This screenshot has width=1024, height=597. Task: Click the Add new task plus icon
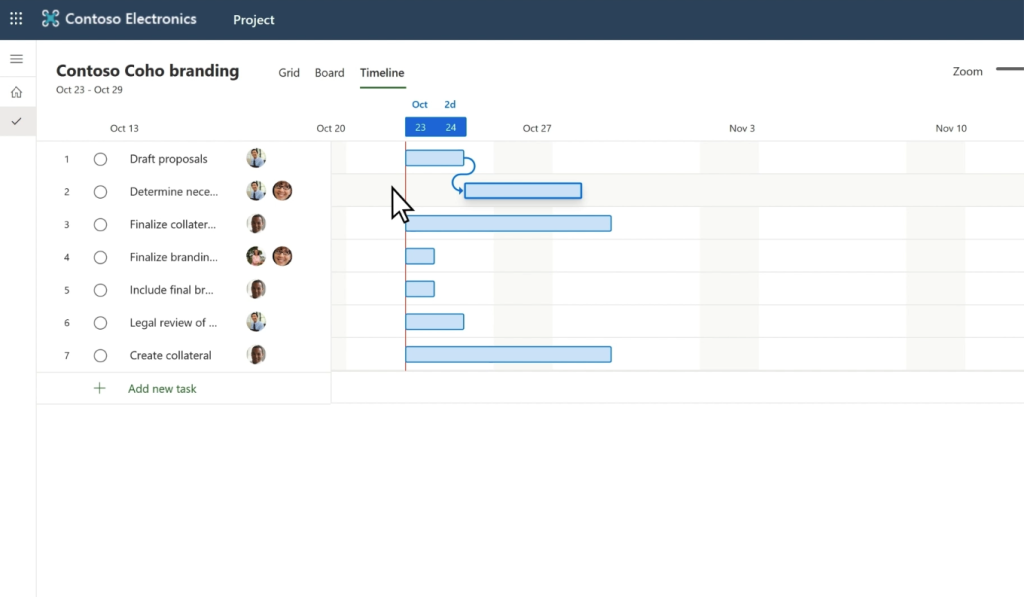tap(99, 388)
